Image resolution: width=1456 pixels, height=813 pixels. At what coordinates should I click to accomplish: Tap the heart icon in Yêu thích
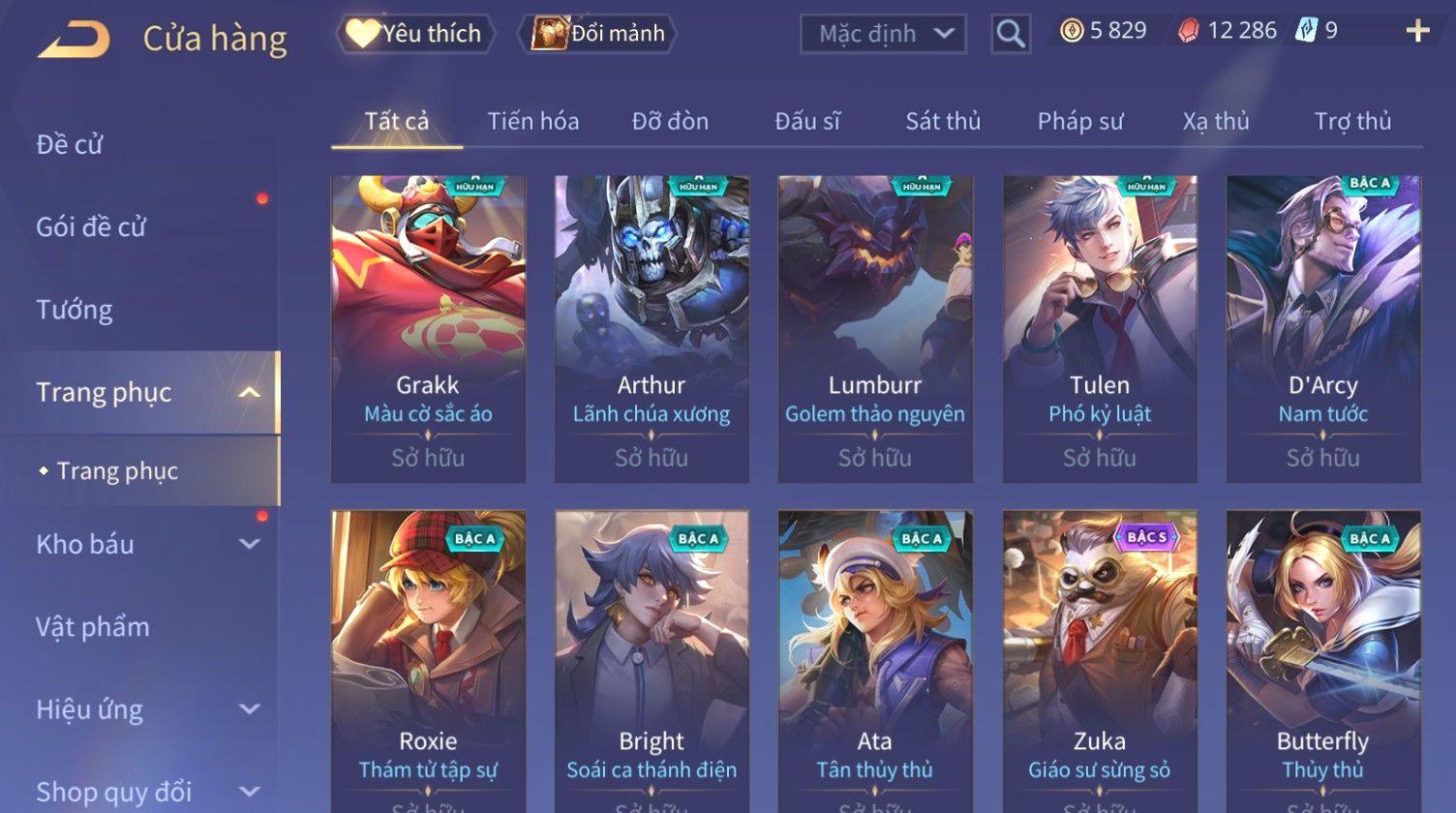coord(363,34)
